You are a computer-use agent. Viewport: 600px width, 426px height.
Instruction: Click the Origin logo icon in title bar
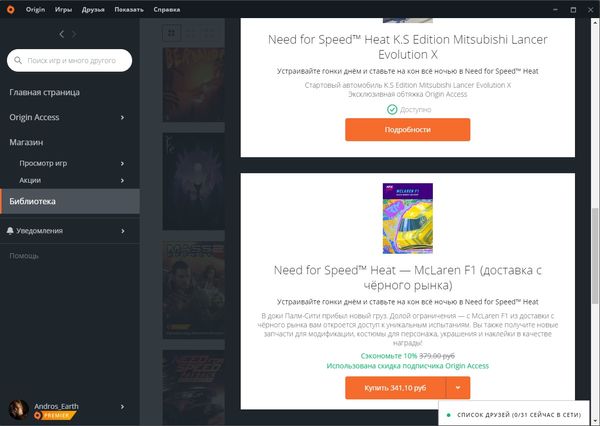(x=10, y=9)
